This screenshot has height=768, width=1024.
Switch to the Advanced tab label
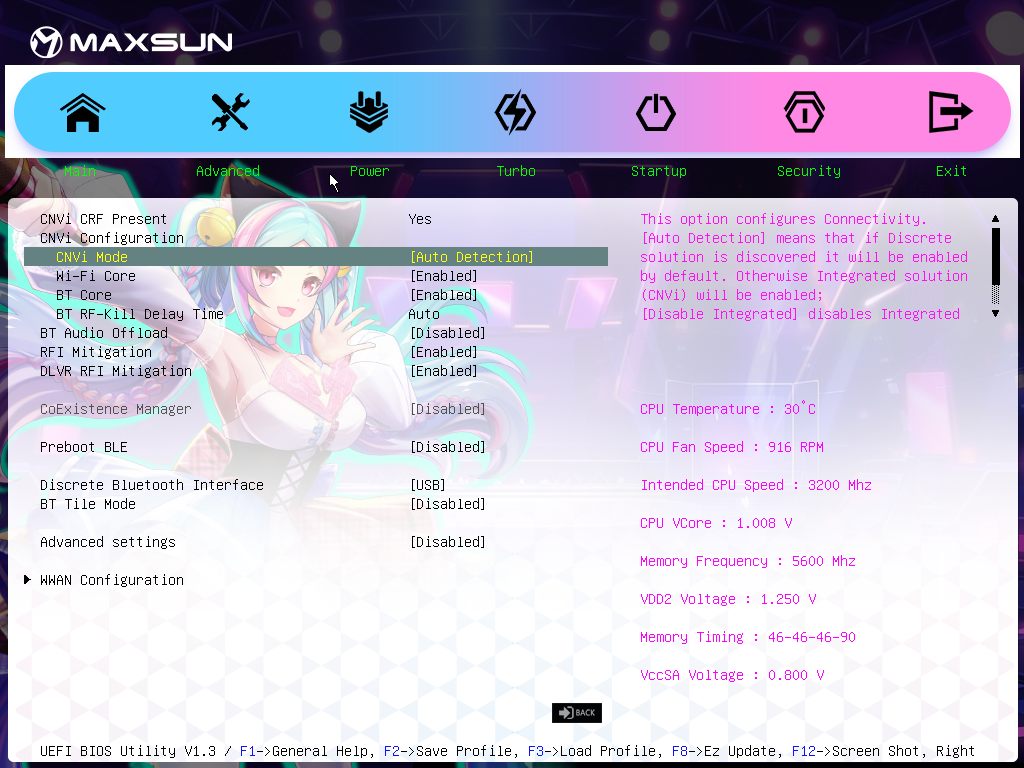(x=228, y=171)
